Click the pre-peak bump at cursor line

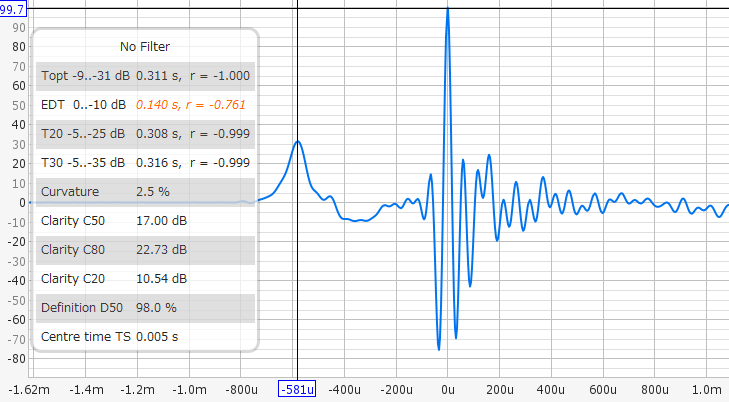click(297, 142)
